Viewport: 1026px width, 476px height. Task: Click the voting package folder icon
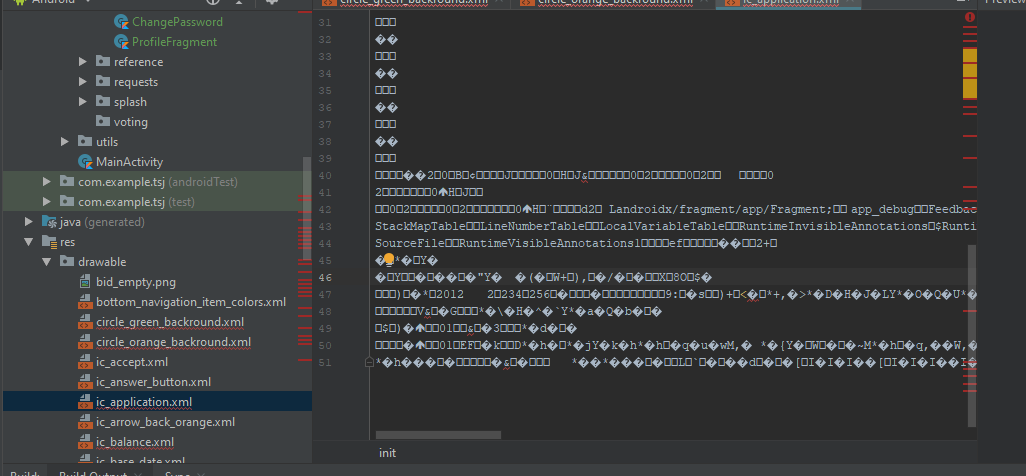[103, 121]
